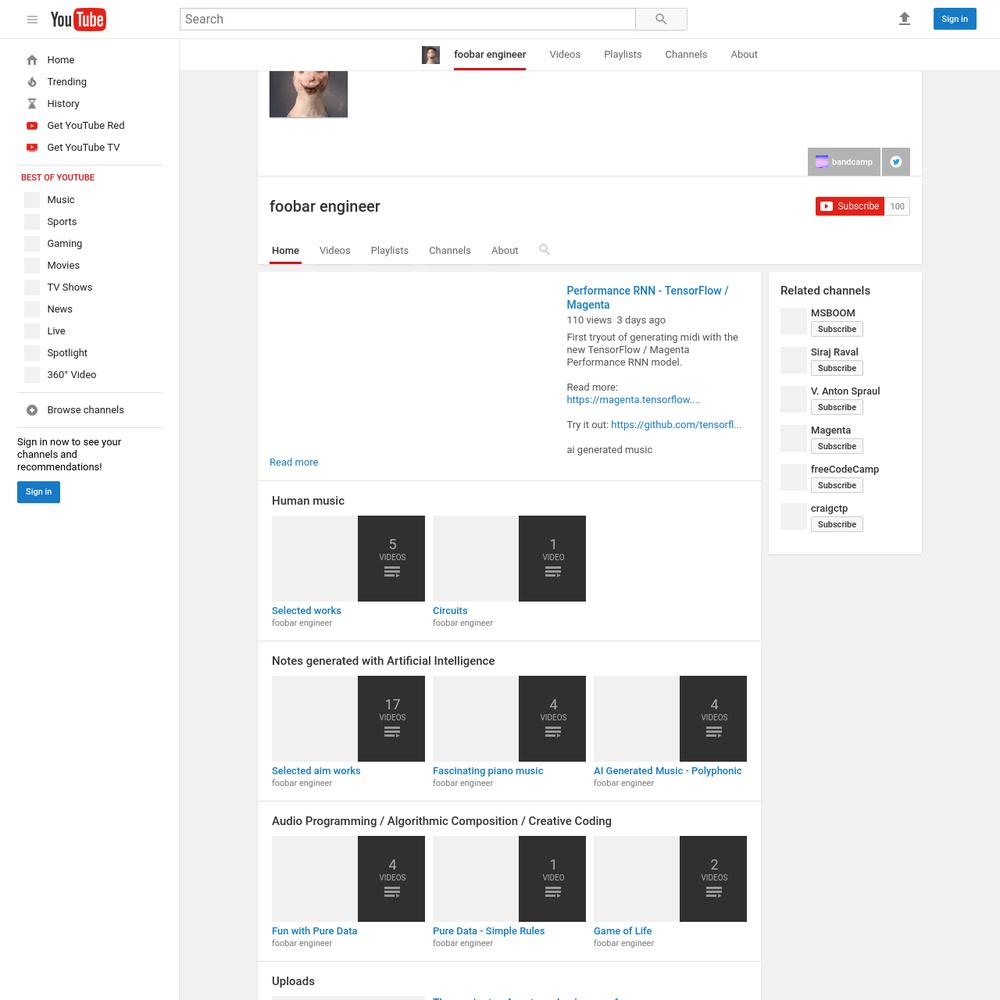Subscribe to freeCodeCamp channel
1000x1000 pixels.
(x=837, y=485)
